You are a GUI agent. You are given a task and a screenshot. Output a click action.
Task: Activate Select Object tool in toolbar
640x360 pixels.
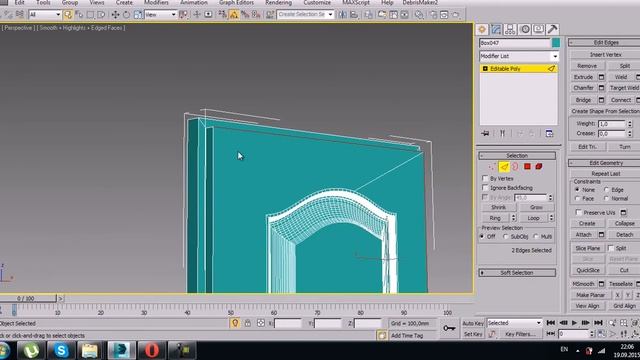point(68,15)
